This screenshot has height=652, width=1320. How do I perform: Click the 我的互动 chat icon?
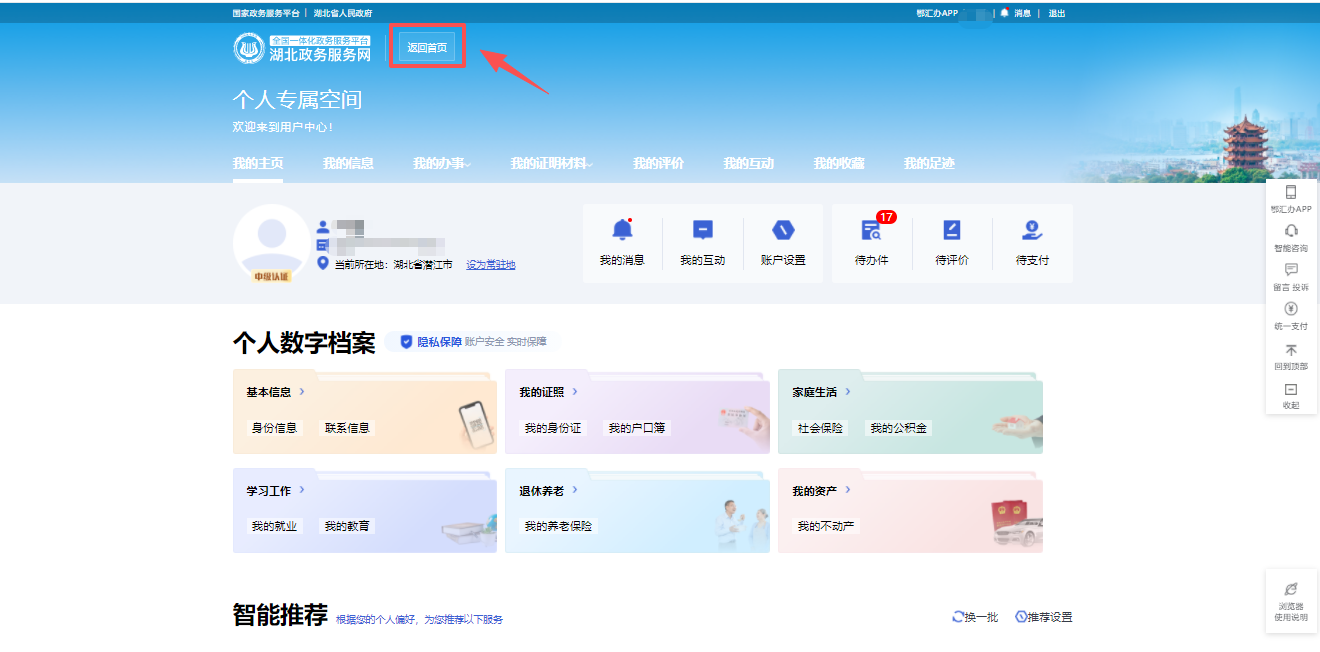(x=702, y=231)
